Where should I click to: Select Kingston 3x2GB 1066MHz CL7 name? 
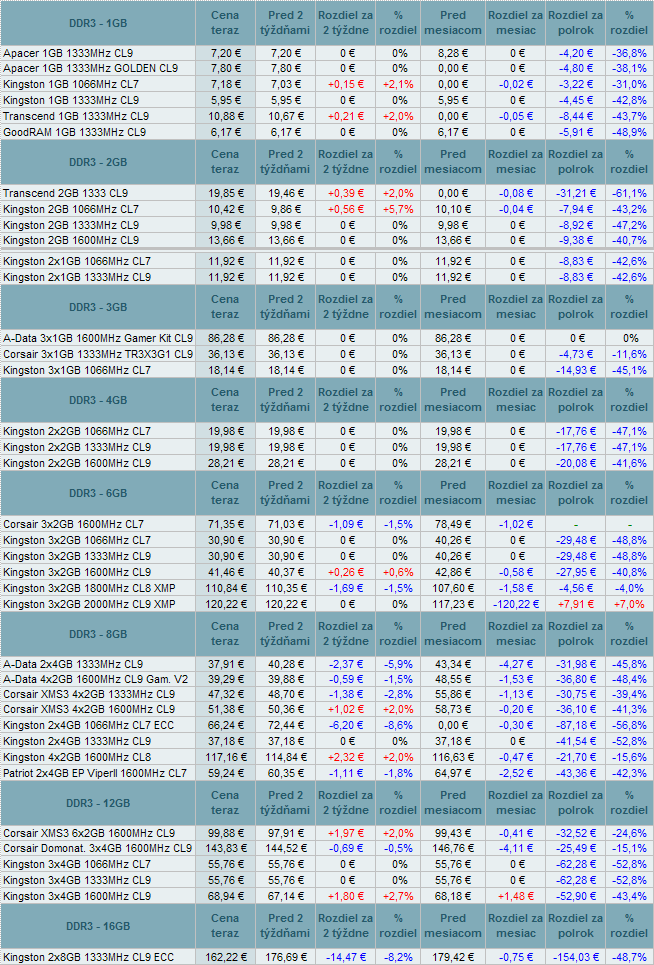(77, 540)
